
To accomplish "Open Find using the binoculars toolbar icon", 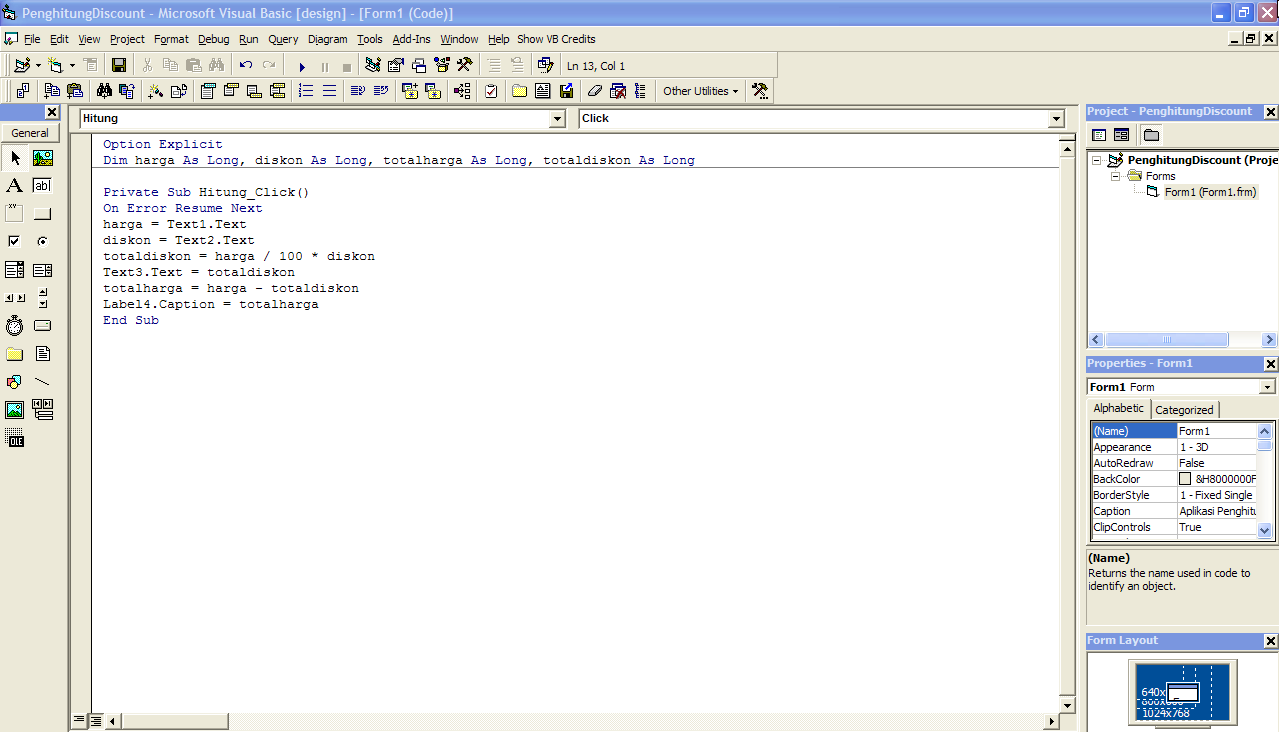I will 217,64.
